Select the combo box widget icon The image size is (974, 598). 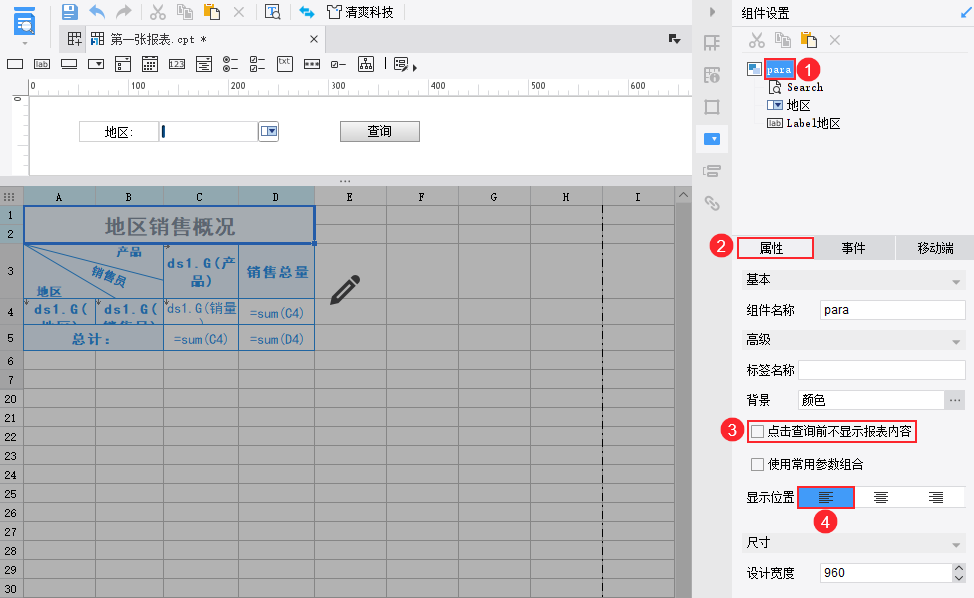(x=96, y=64)
